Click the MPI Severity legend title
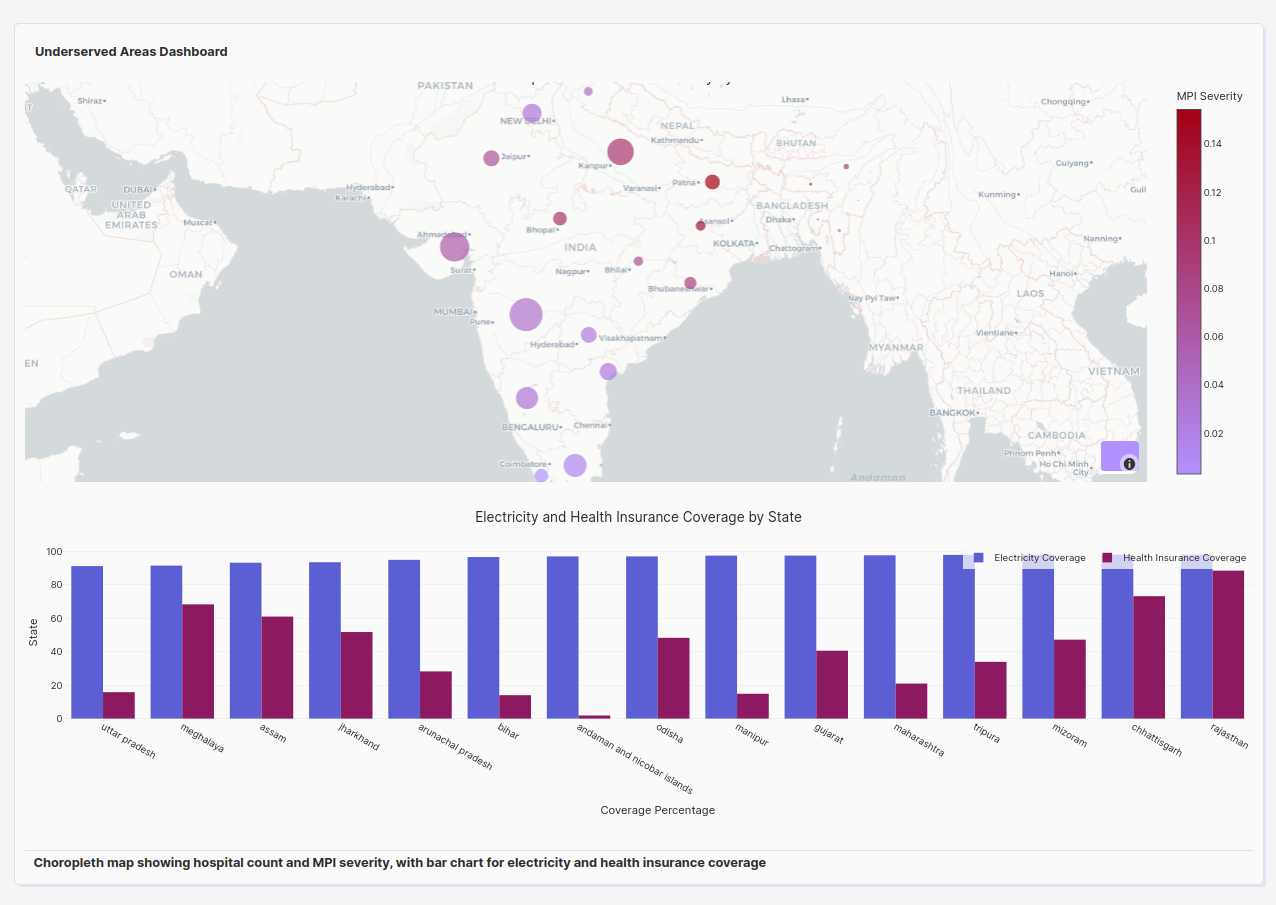 click(x=1209, y=96)
